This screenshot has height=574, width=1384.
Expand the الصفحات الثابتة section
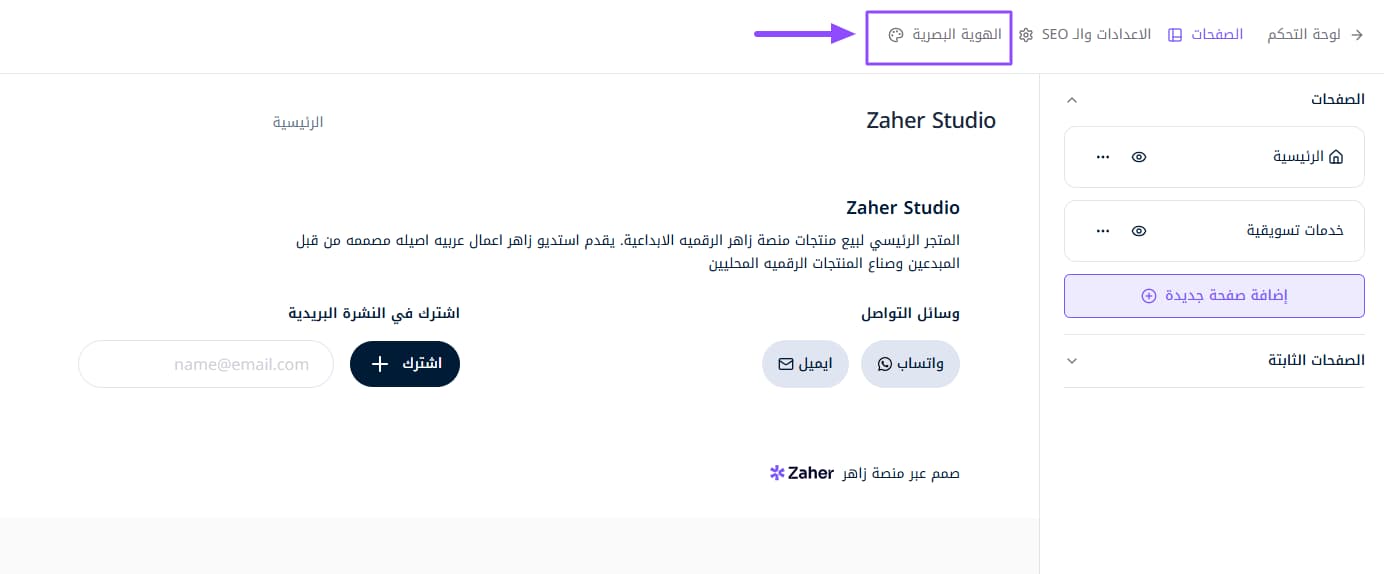1072,361
